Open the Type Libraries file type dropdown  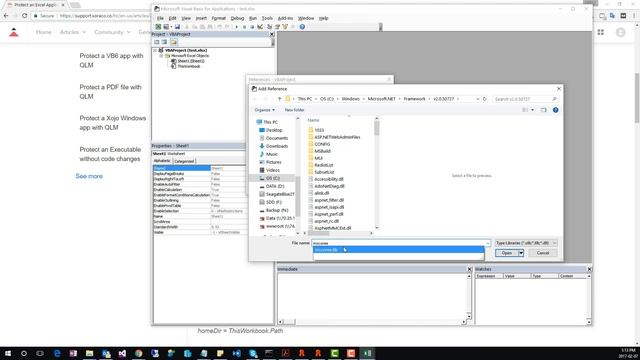tap(526, 243)
